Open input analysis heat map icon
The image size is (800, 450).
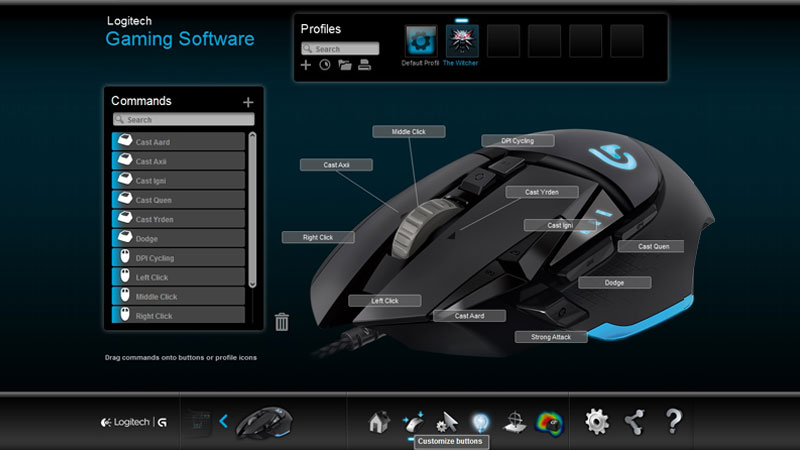tap(549, 423)
